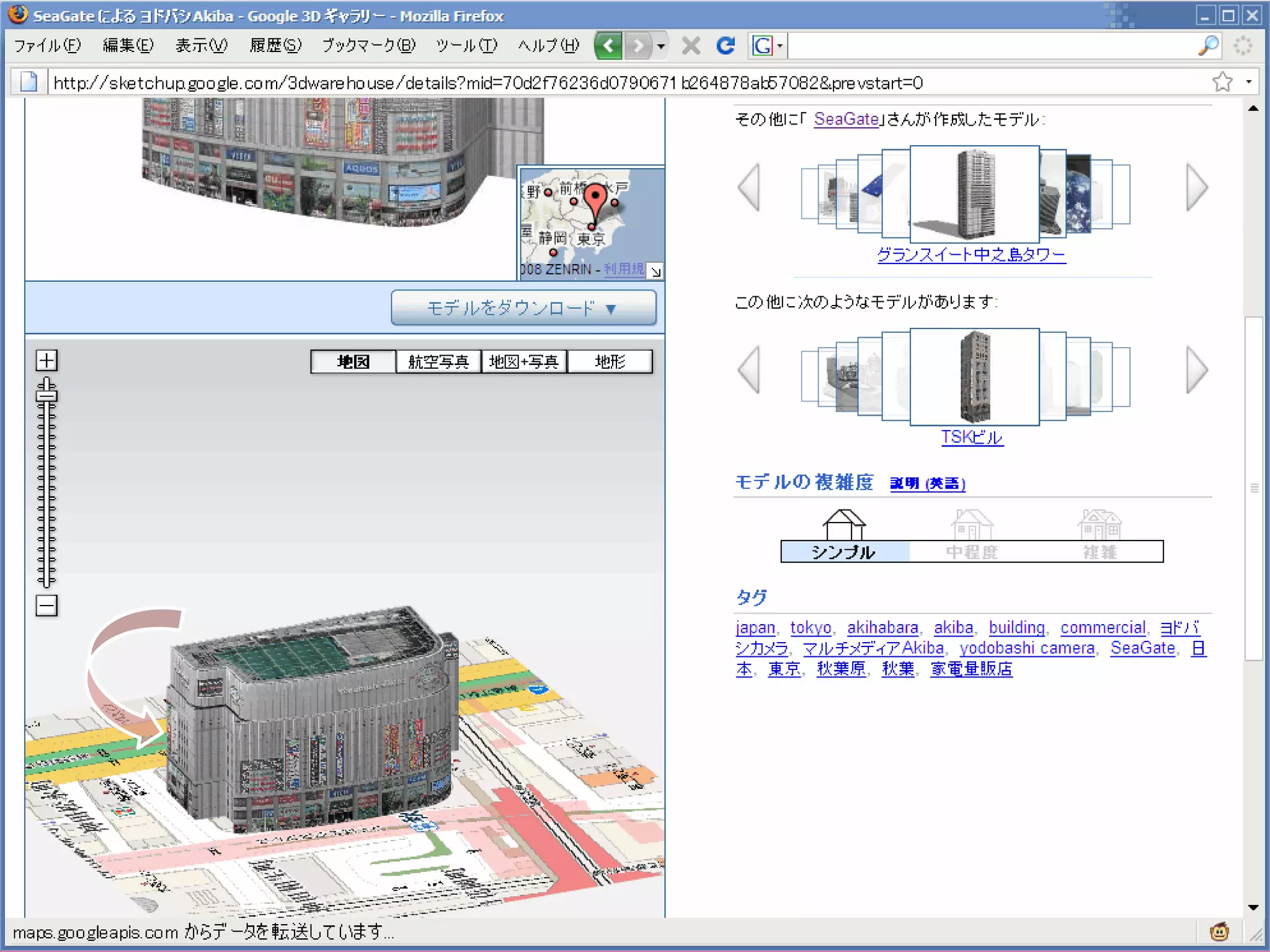
Task: Expand the モデルをダウンロード dropdown
Action: [x=523, y=308]
